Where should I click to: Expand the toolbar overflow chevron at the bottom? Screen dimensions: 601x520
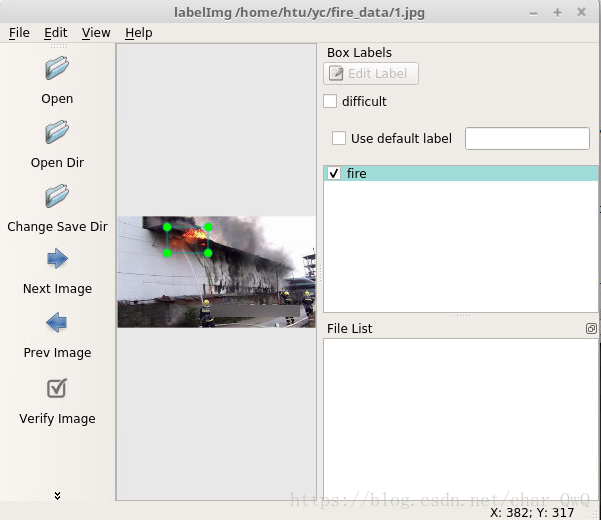(57, 495)
